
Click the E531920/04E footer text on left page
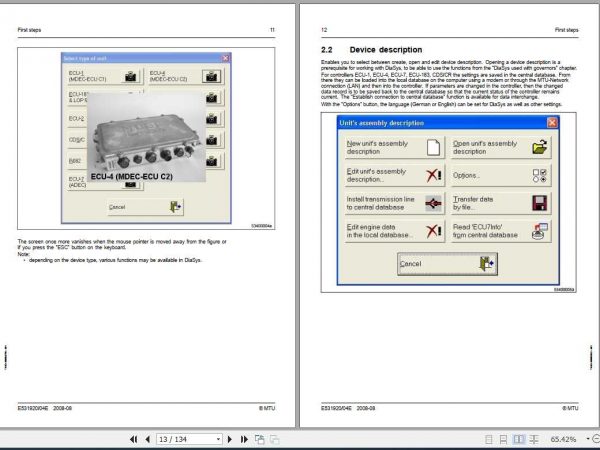tap(33, 408)
